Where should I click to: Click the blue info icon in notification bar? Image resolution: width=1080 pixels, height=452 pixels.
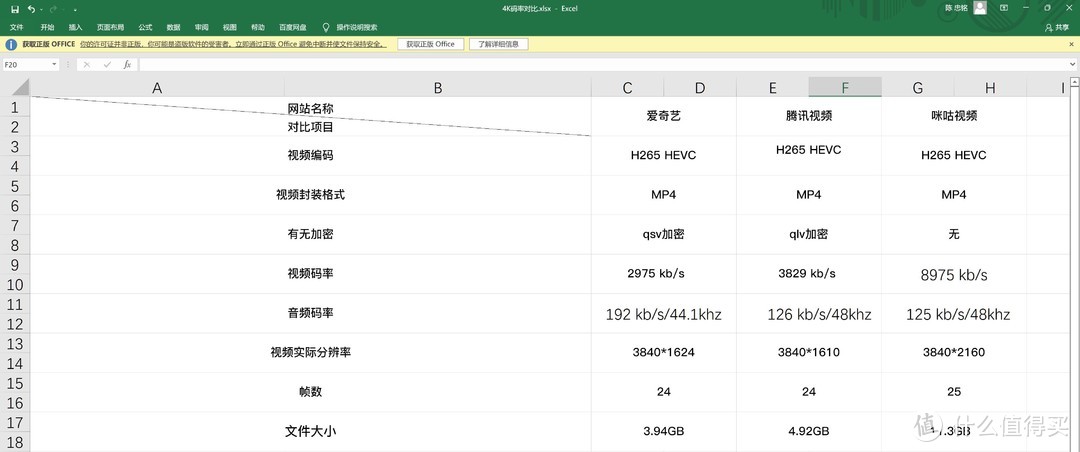11,44
